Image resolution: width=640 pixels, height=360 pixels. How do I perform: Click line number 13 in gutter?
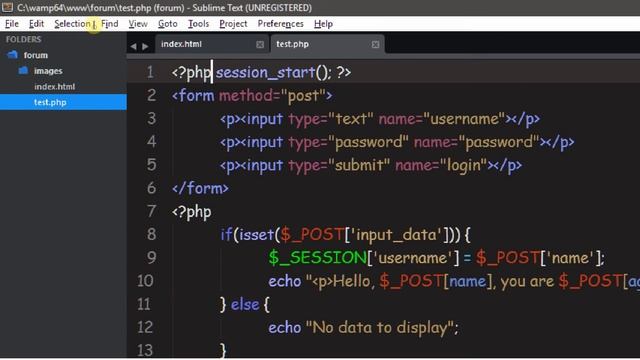145,350
